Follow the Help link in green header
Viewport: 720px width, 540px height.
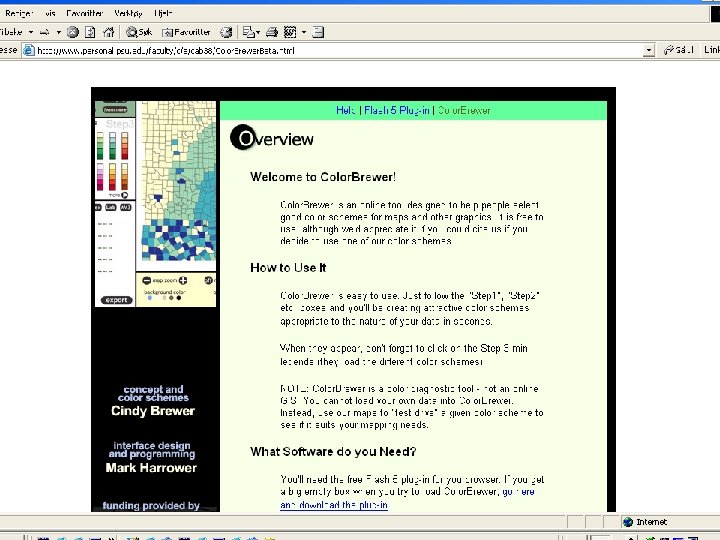pos(346,110)
